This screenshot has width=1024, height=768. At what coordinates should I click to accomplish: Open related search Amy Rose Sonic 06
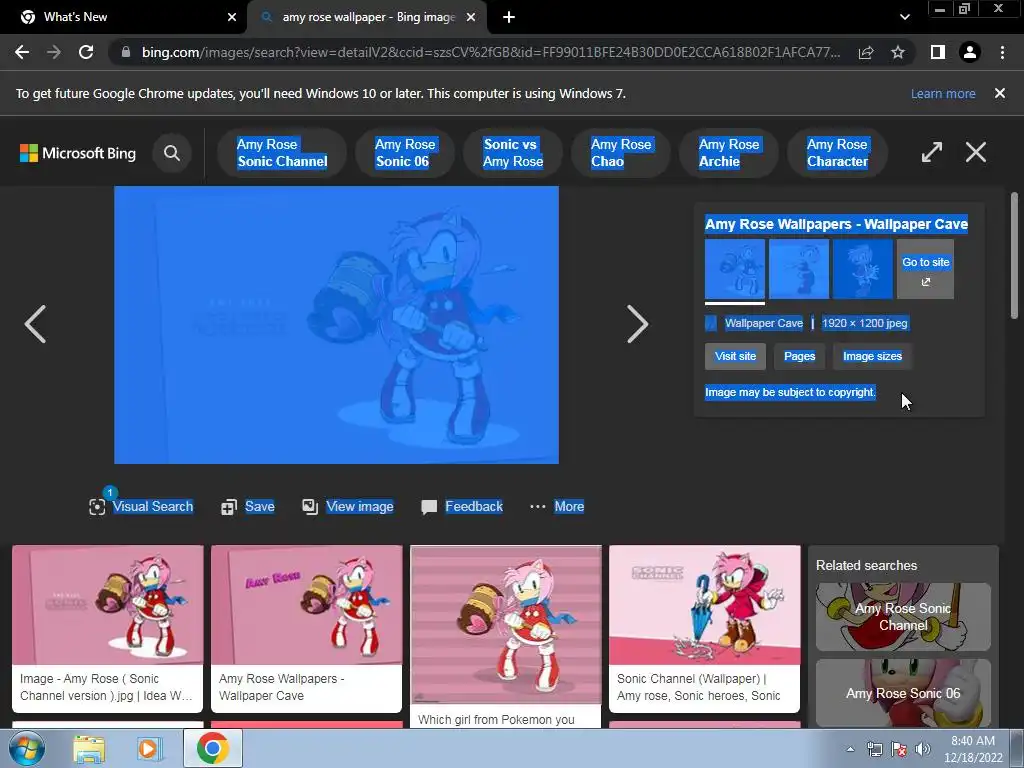coord(903,693)
